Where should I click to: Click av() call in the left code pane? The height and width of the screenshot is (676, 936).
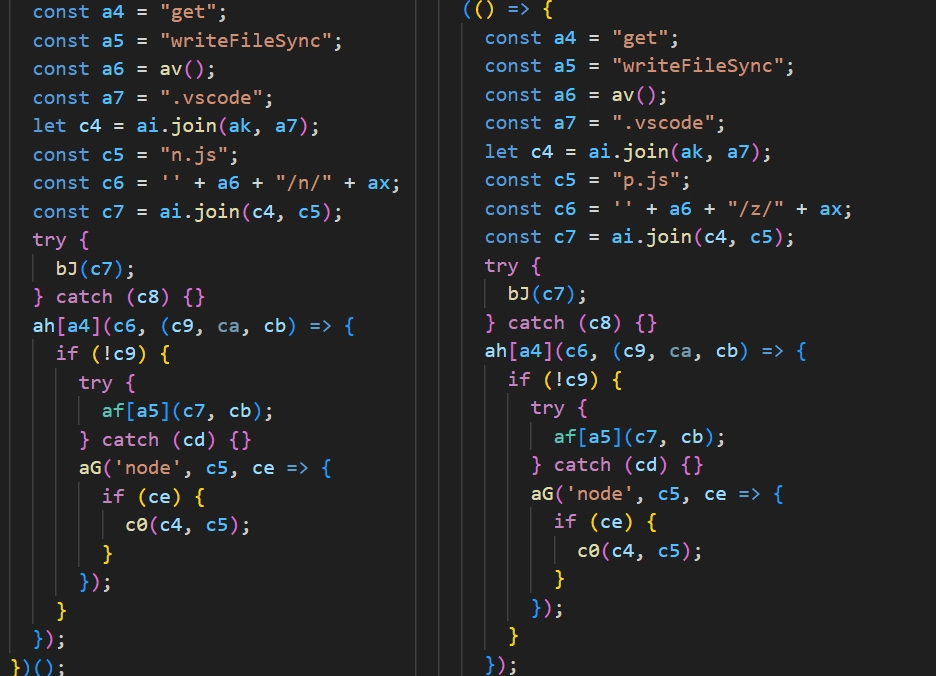(181, 69)
